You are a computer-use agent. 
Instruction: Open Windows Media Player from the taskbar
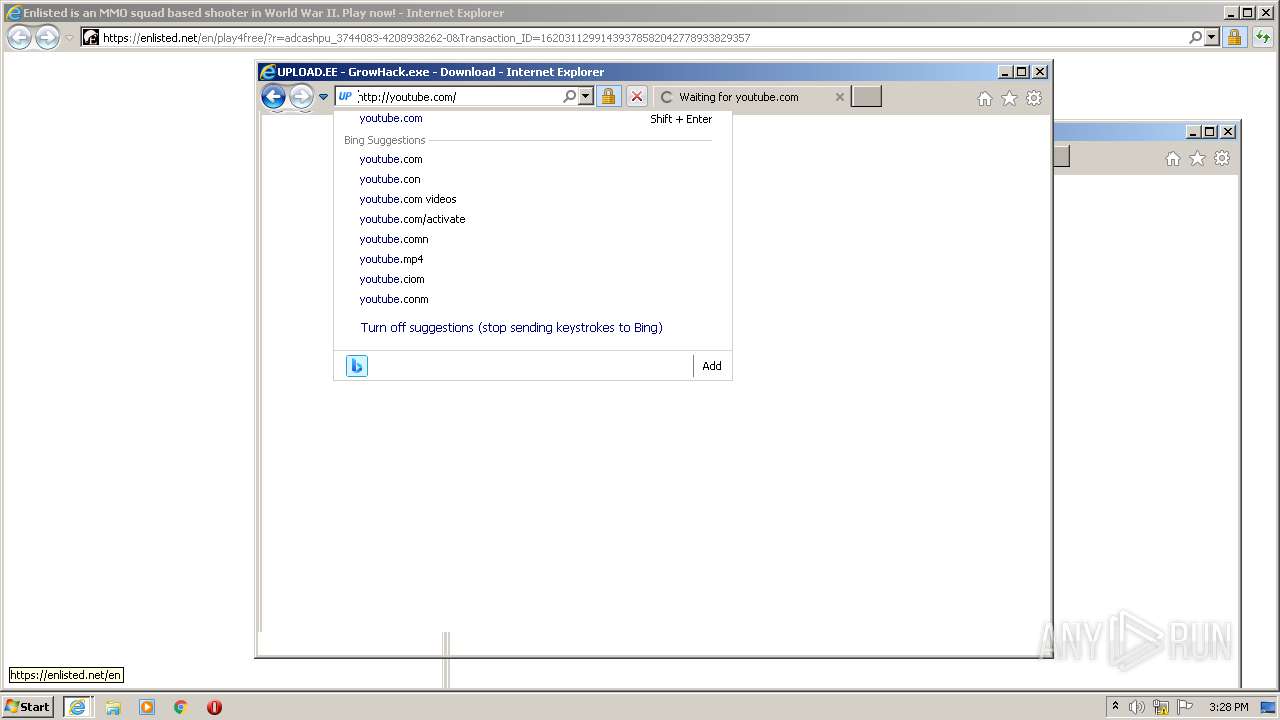click(147, 707)
